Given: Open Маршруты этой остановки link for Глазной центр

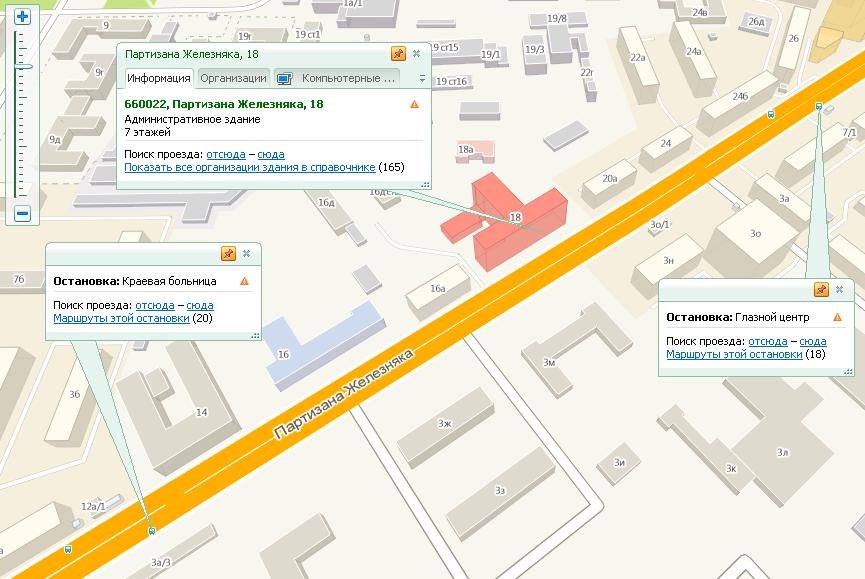Looking at the screenshot, I should 734,354.
